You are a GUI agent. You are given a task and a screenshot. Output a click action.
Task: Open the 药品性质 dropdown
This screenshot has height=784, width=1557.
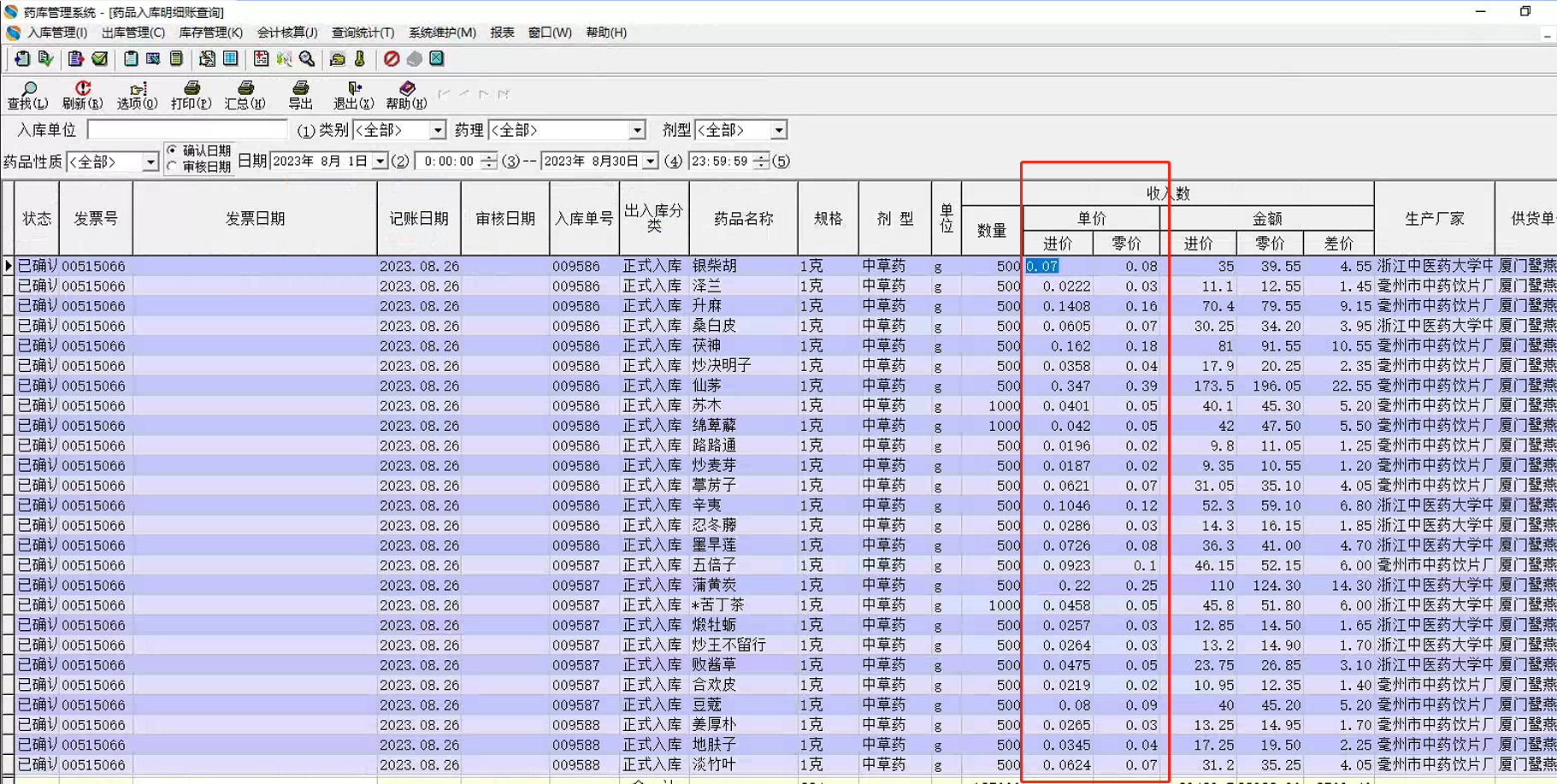[150, 162]
